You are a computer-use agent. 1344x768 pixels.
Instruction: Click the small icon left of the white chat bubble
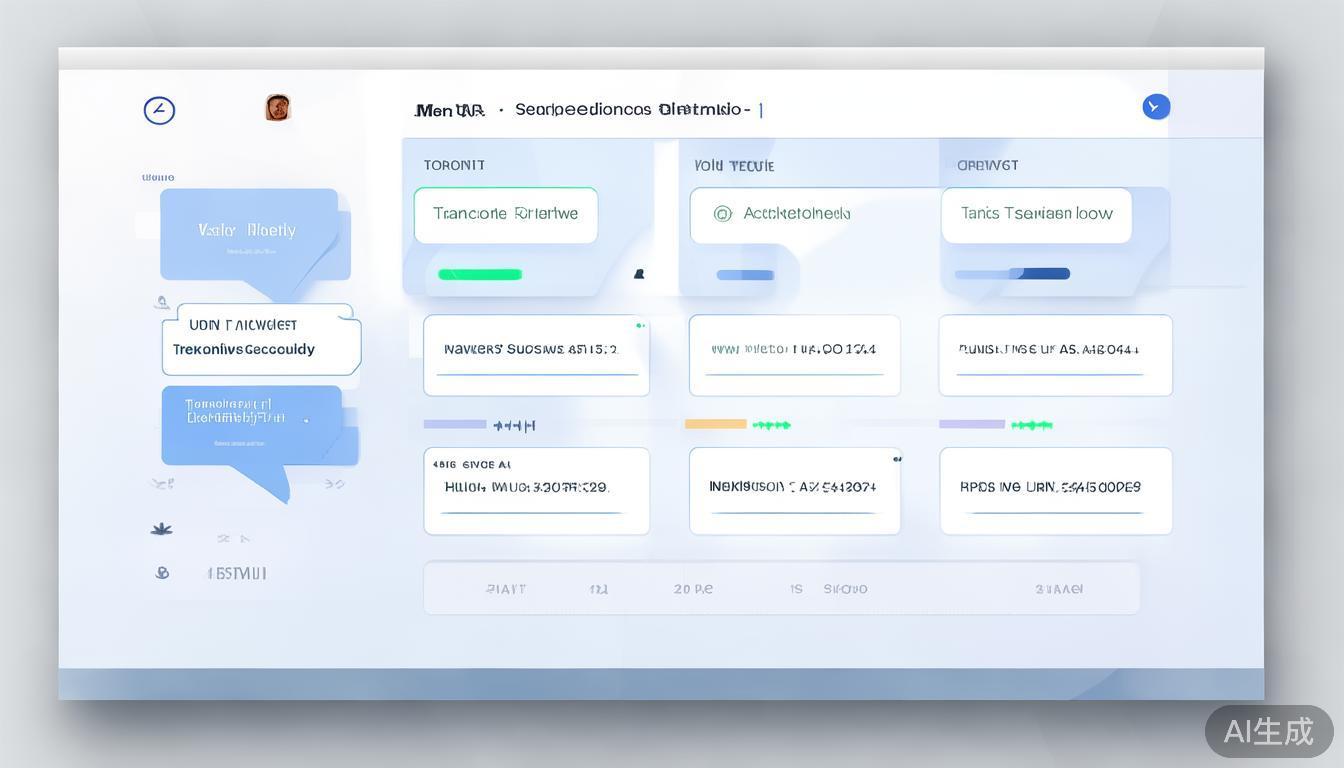point(162,302)
